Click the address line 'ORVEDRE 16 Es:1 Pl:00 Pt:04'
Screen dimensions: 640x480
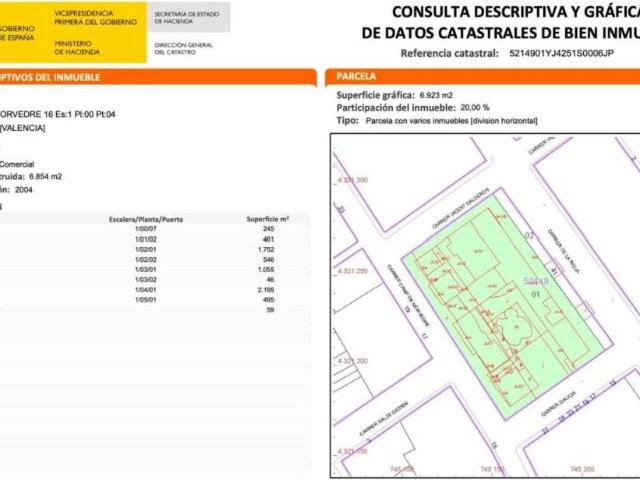58,115
